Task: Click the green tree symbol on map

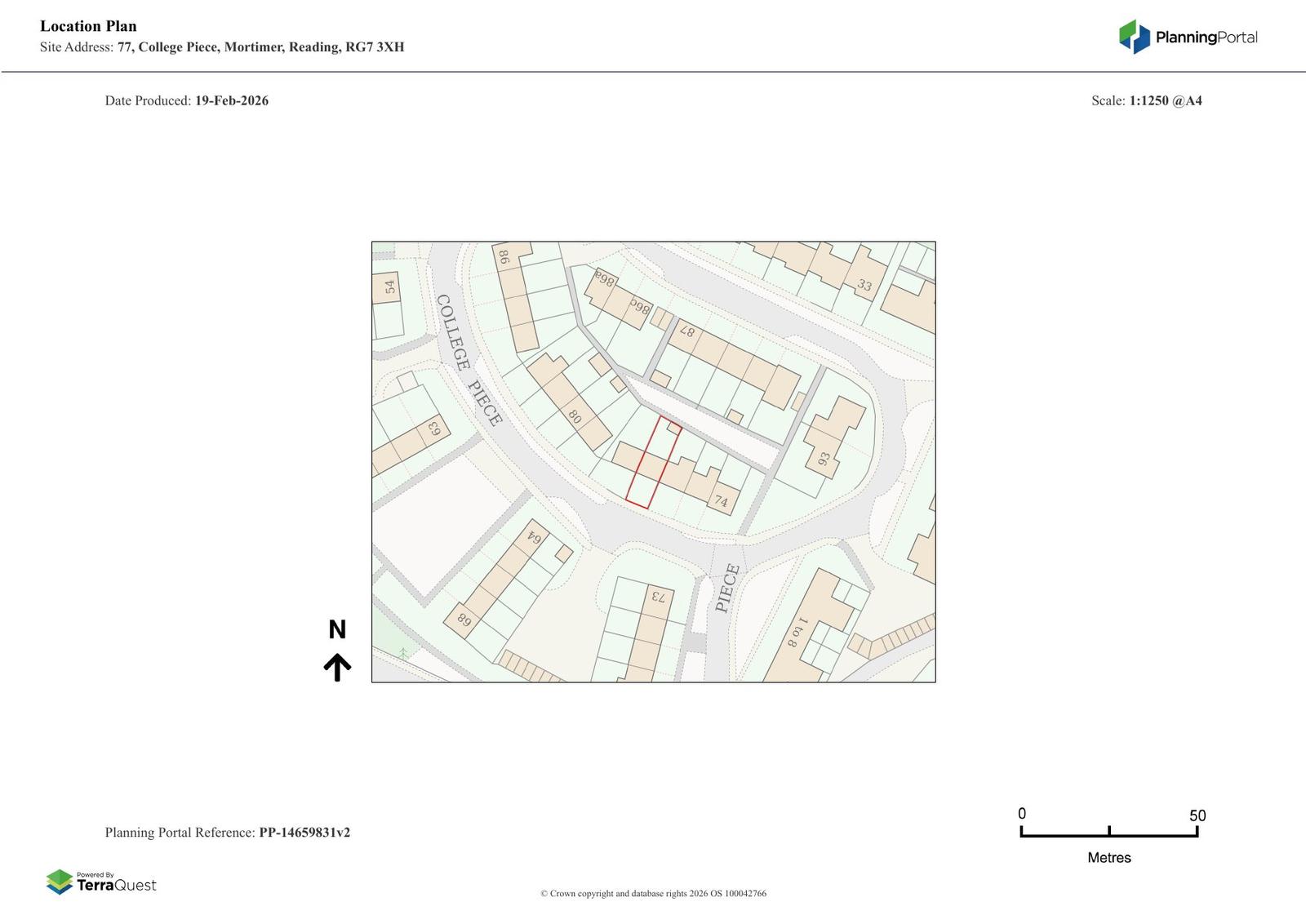Action: [x=403, y=653]
